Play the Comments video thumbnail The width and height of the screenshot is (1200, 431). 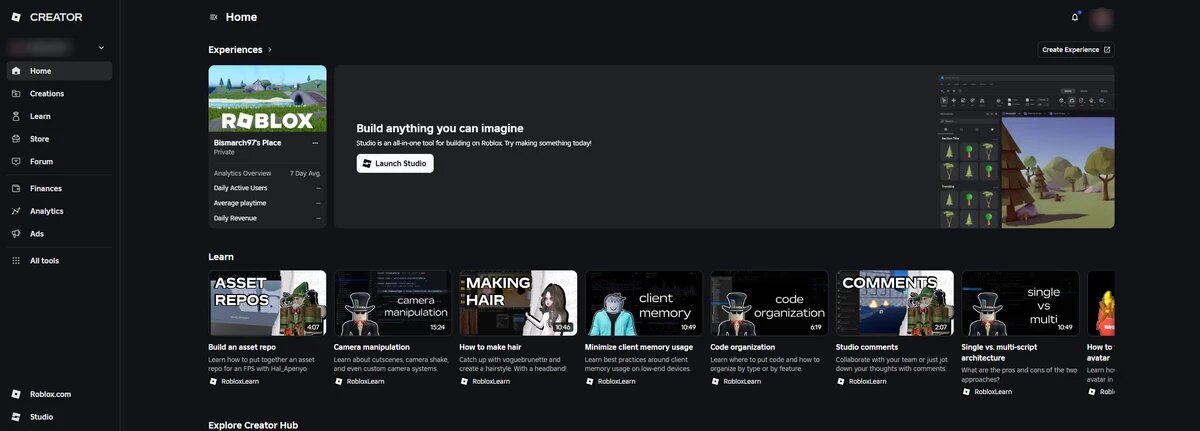(x=895, y=303)
